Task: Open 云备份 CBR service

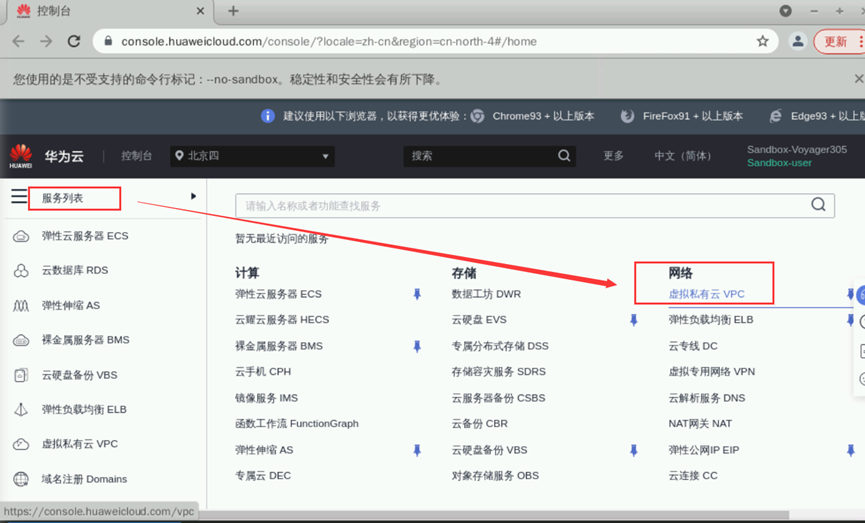Action: tap(479, 424)
